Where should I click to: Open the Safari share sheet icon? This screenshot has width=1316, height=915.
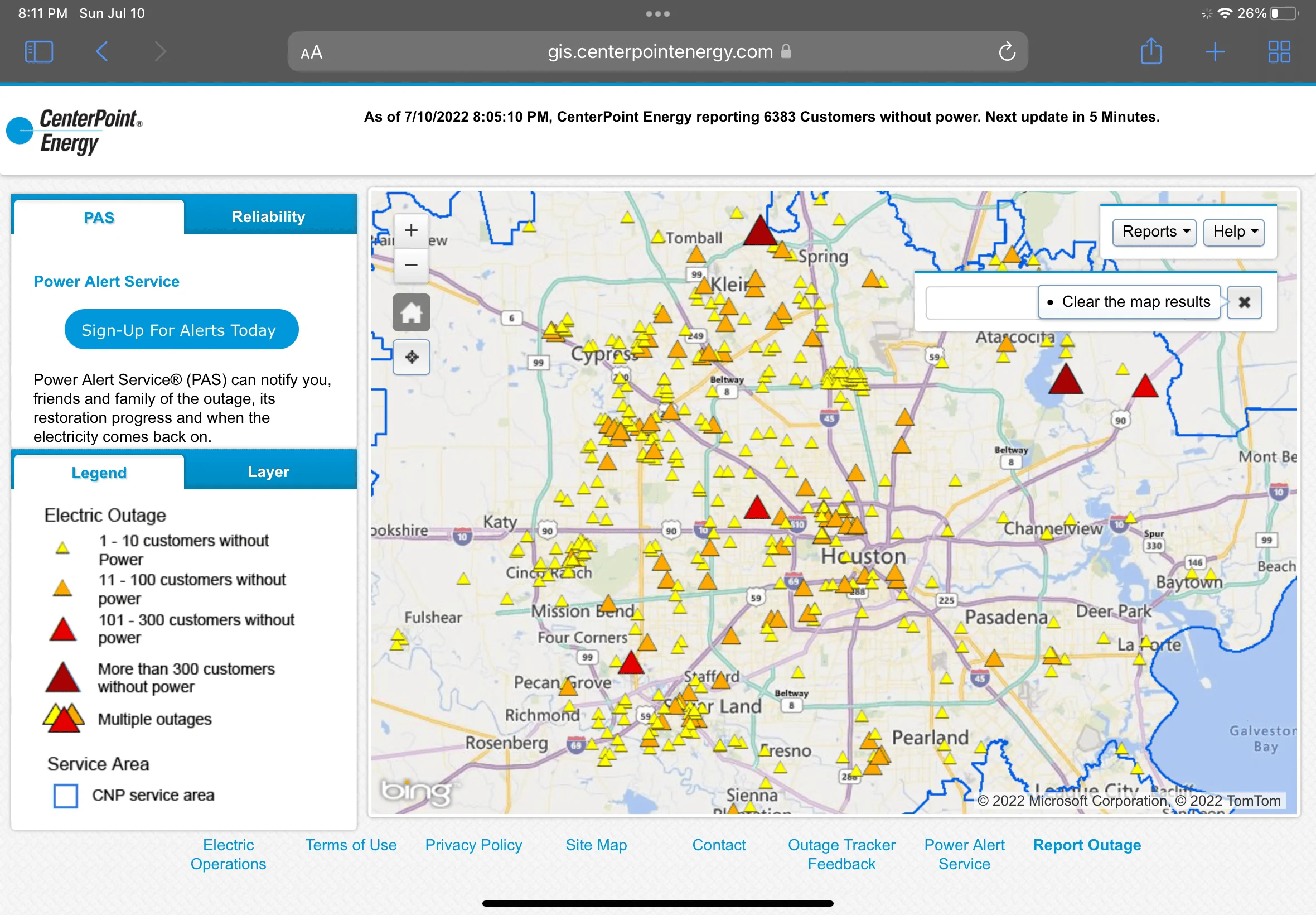pos(1151,51)
